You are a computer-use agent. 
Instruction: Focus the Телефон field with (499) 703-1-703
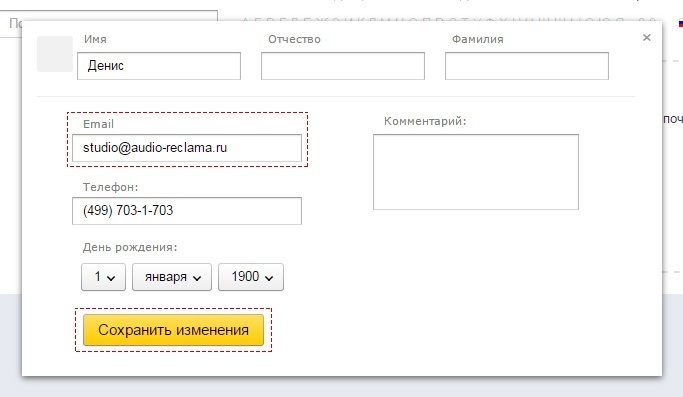[187, 211]
